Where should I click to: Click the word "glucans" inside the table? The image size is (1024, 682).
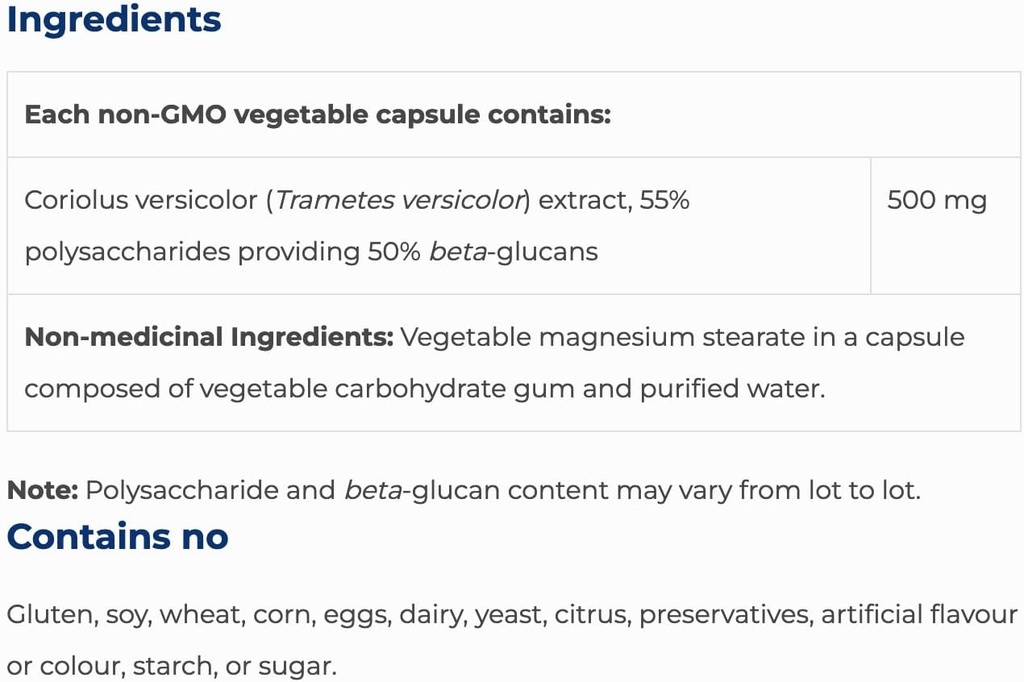(x=552, y=251)
